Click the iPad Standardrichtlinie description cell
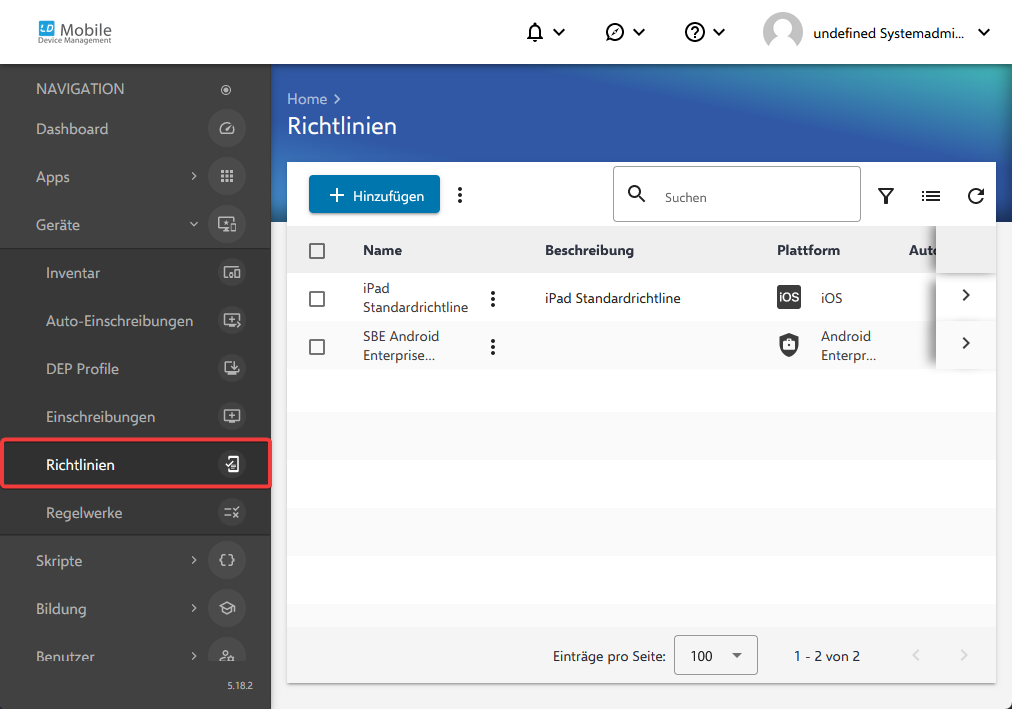Viewport: 1012px width, 709px height. tap(612, 298)
